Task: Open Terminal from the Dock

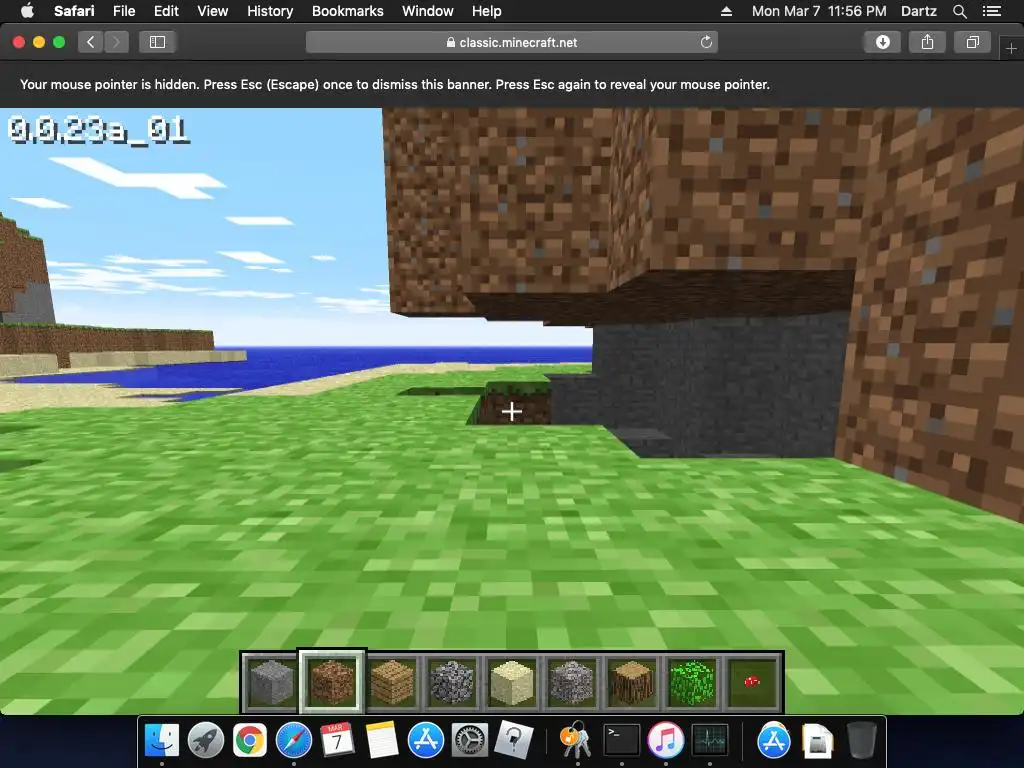Action: coord(621,740)
